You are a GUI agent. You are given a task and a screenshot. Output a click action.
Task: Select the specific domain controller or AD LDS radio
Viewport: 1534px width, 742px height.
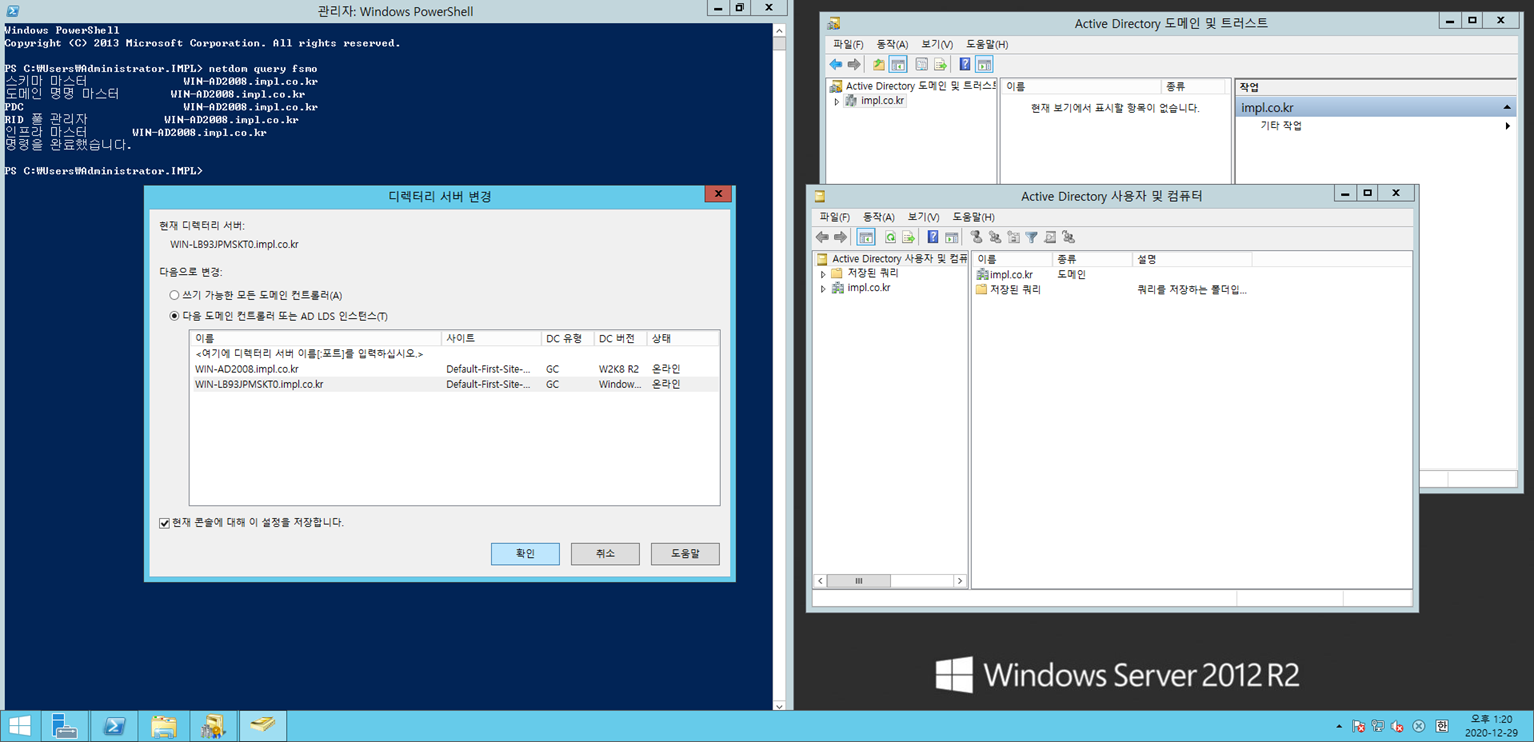[278, 316]
